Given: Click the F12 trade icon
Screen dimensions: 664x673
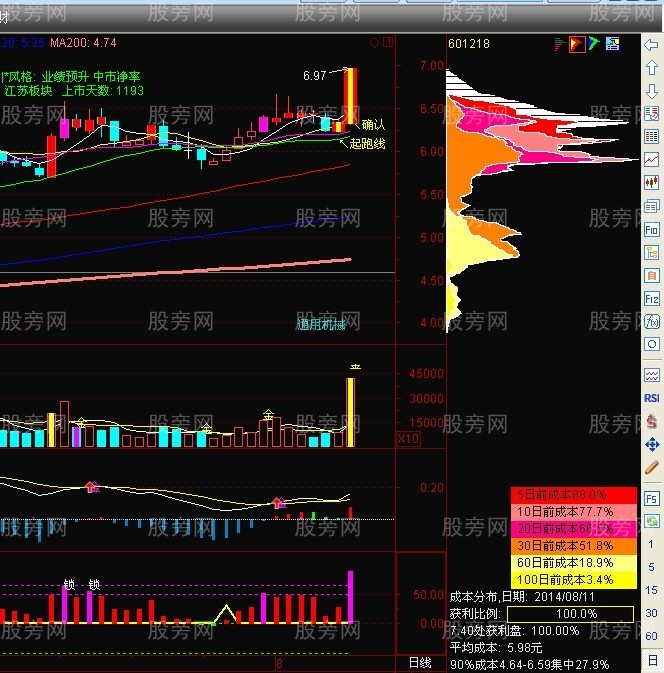Looking at the screenshot, I should (652, 298).
